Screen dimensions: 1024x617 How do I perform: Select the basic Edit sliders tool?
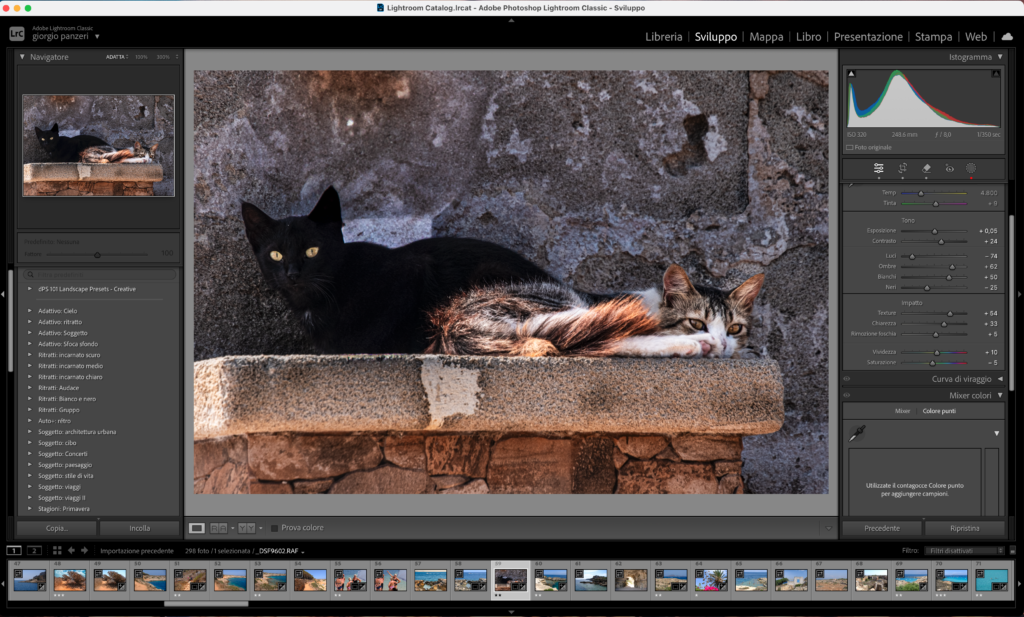click(879, 169)
